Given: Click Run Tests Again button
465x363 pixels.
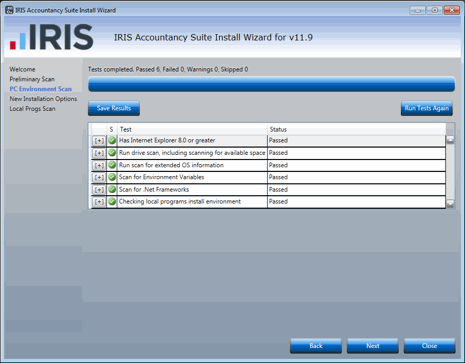Looking at the screenshot, I should (427, 108).
